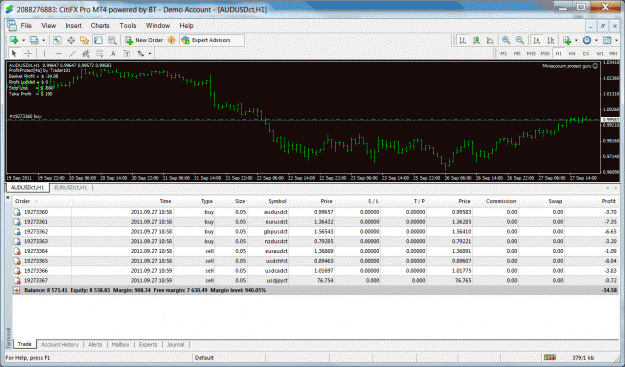Close the Terminal panel with x
This screenshot has height=367, width=625.
(x=8, y=197)
